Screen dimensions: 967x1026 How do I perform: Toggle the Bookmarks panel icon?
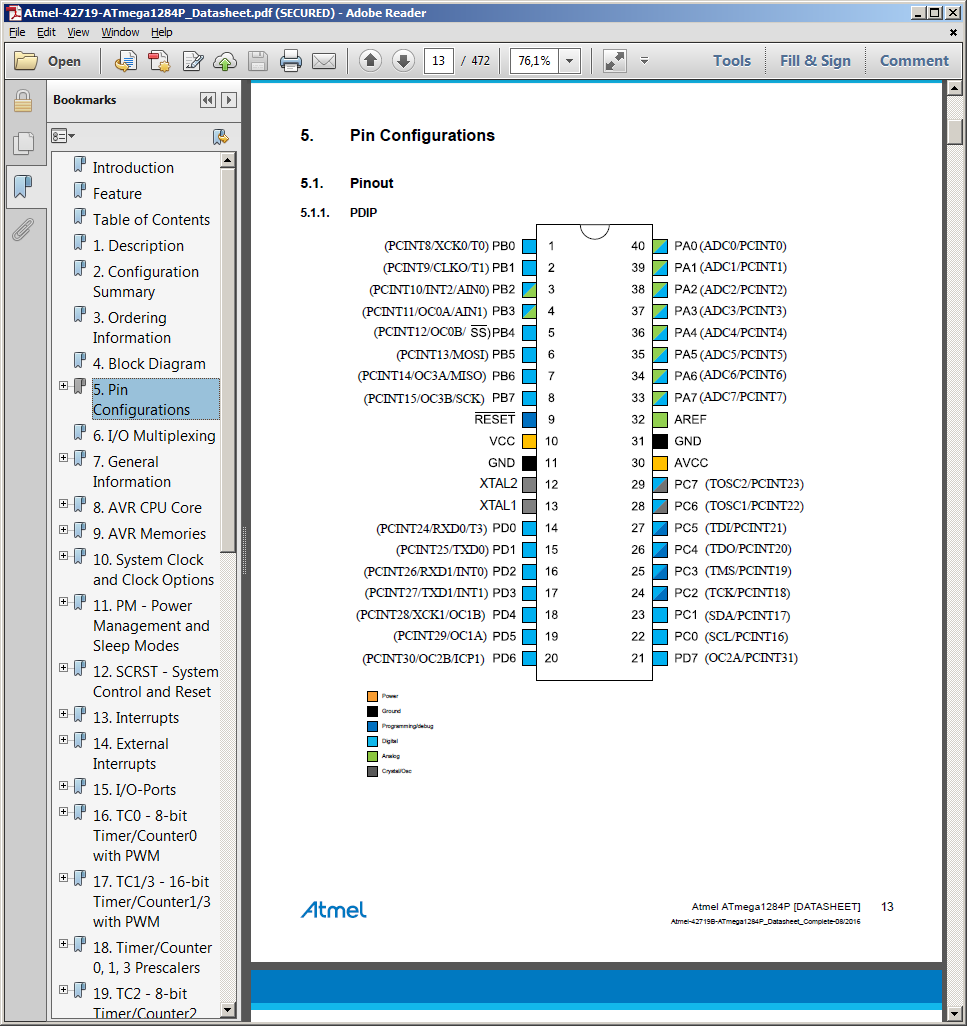click(23, 186)
